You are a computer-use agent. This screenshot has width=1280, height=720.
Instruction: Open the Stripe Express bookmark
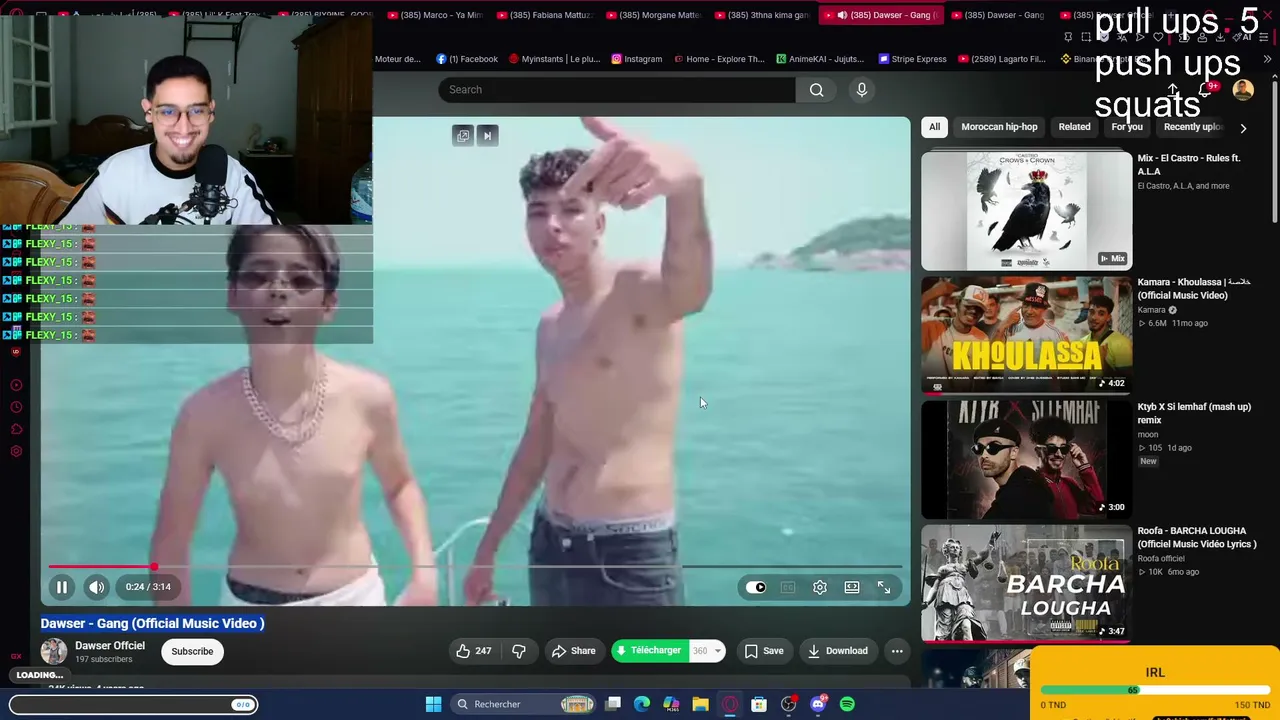tap(912, 59)
